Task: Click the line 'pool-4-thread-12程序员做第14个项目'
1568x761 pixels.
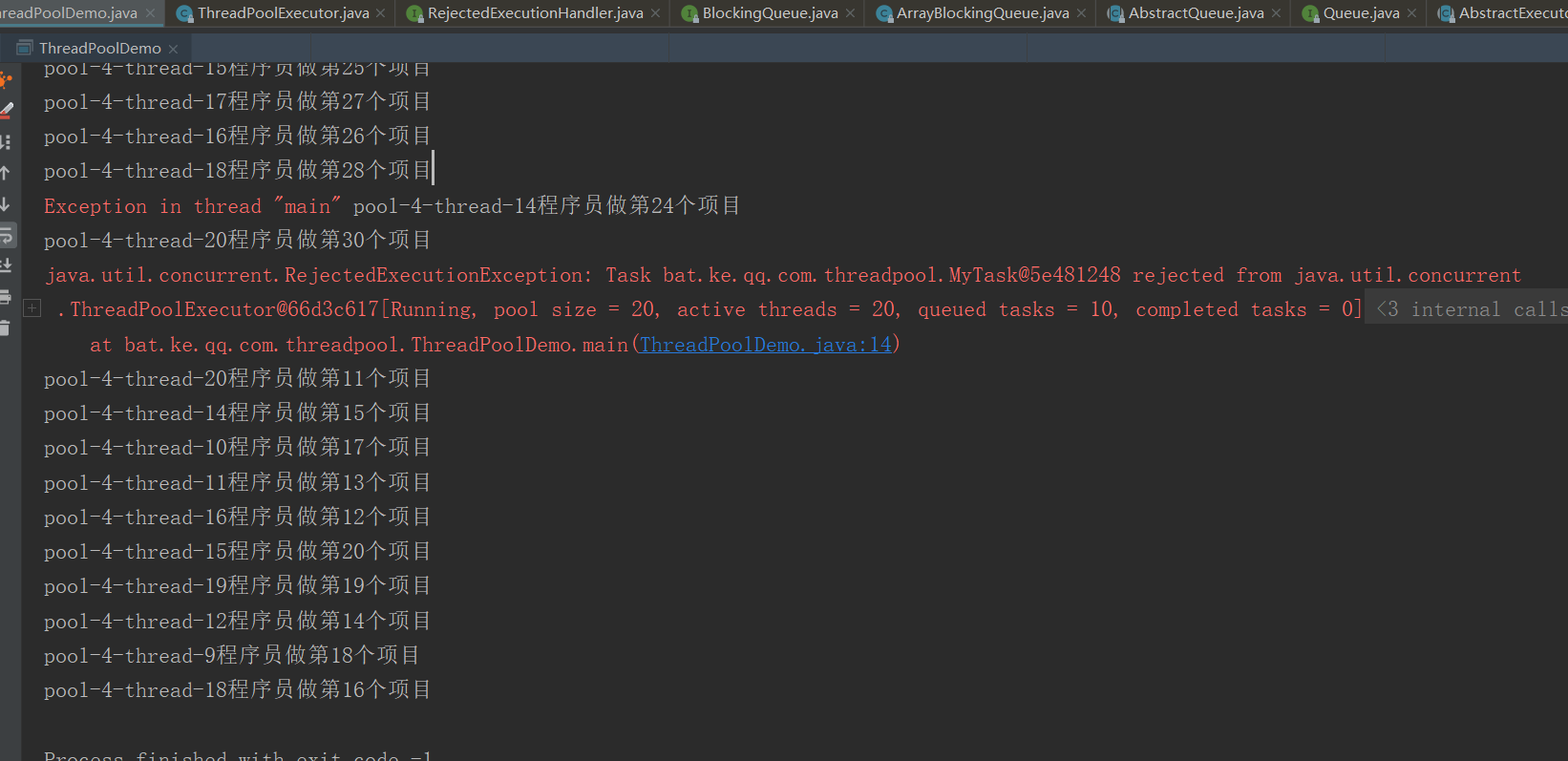Action: (237, 622)
